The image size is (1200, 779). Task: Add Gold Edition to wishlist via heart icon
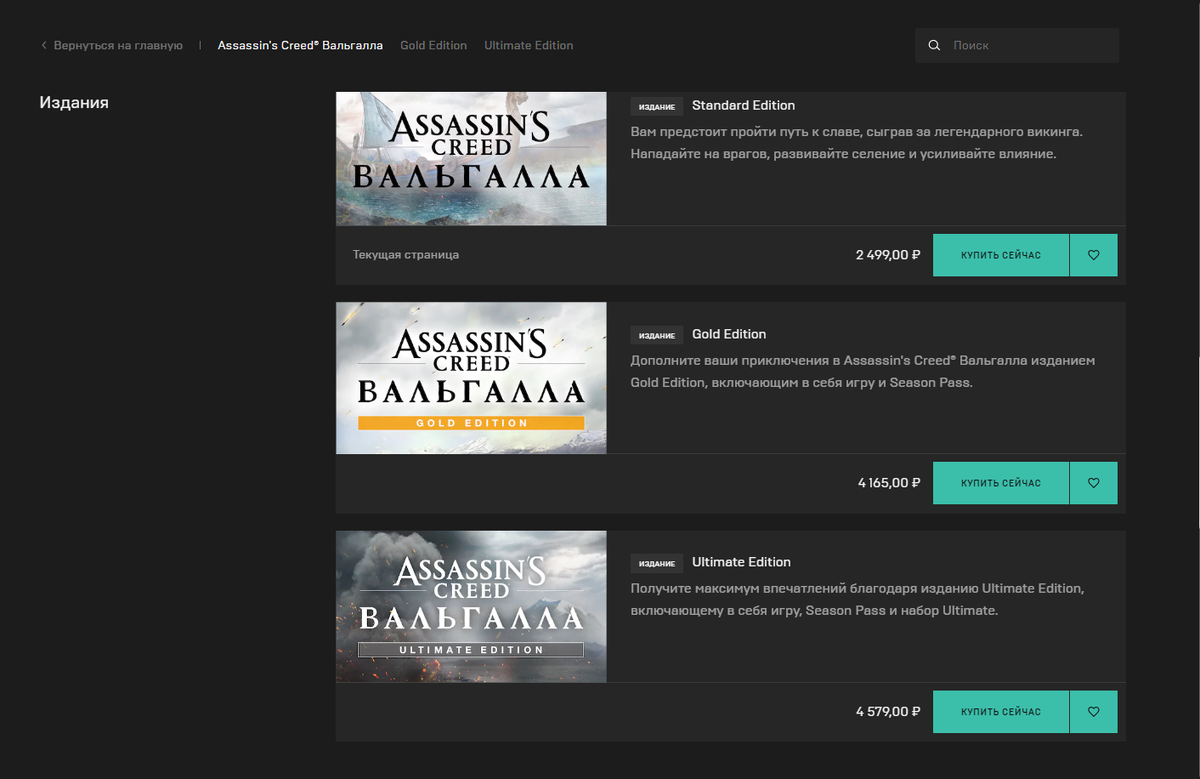1093,483
